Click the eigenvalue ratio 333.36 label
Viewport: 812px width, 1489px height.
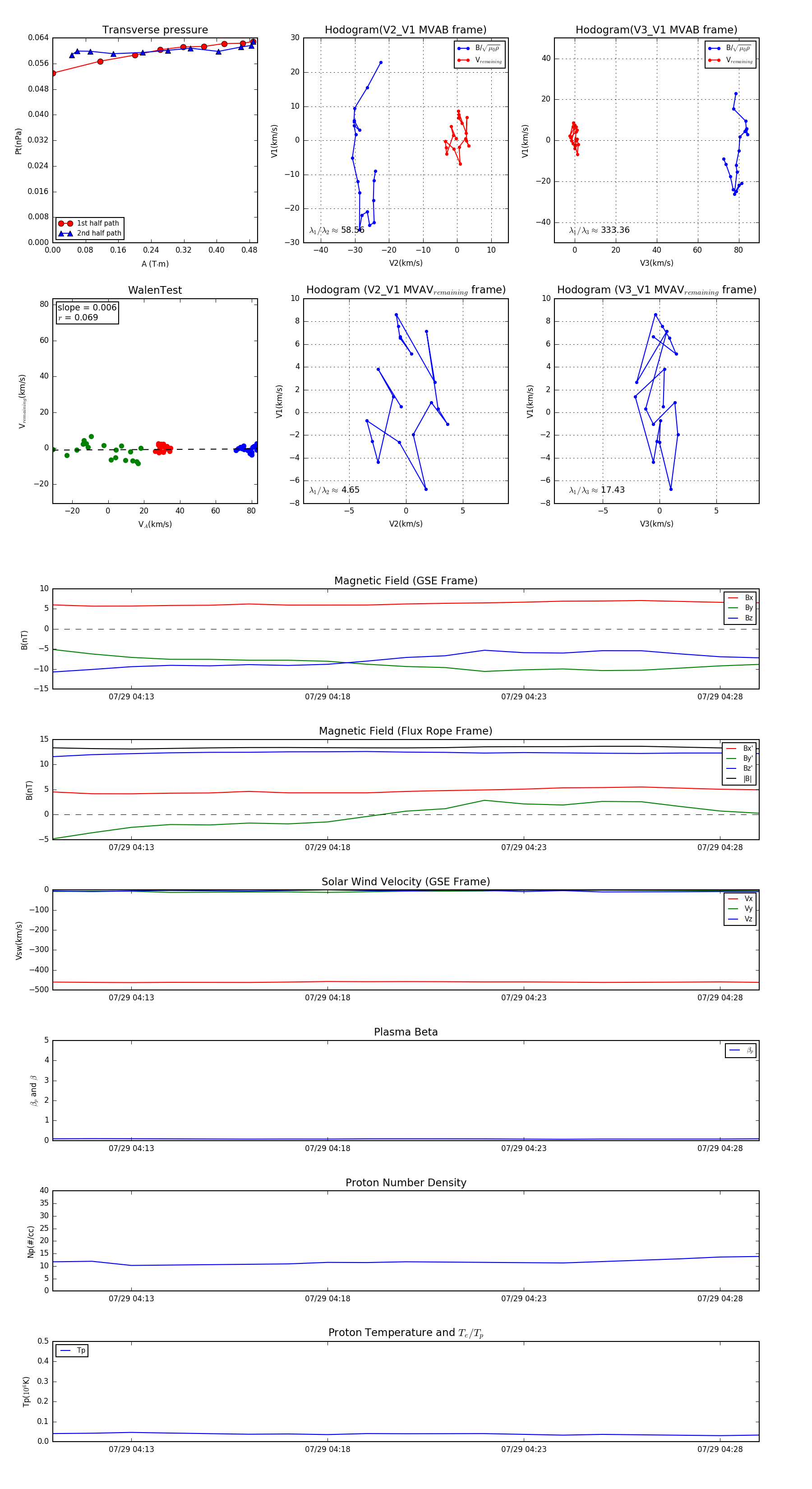[x=600, y=230]
